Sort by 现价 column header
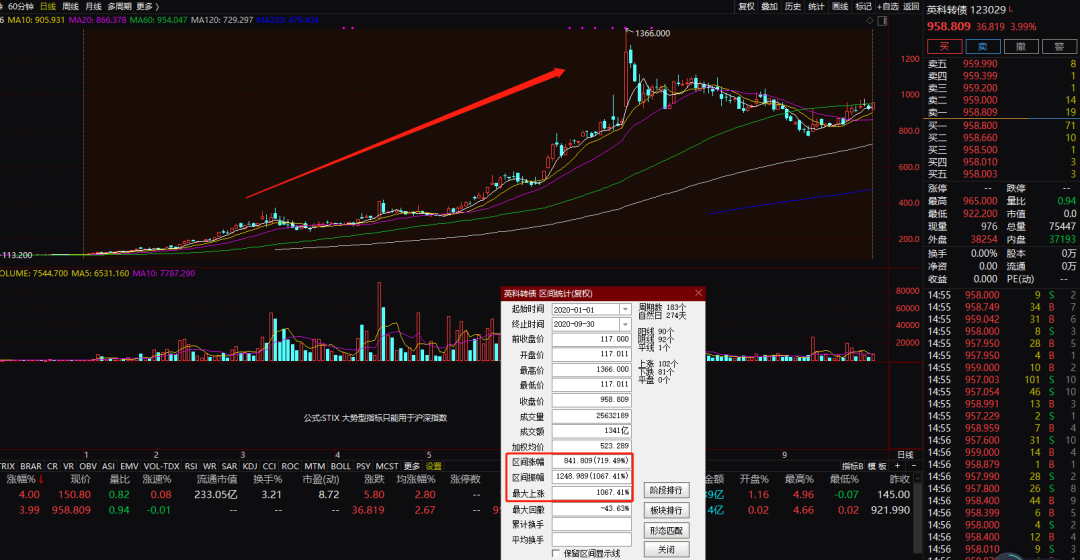Viewport: 1080px width, 560px height. tap(80, 479)
